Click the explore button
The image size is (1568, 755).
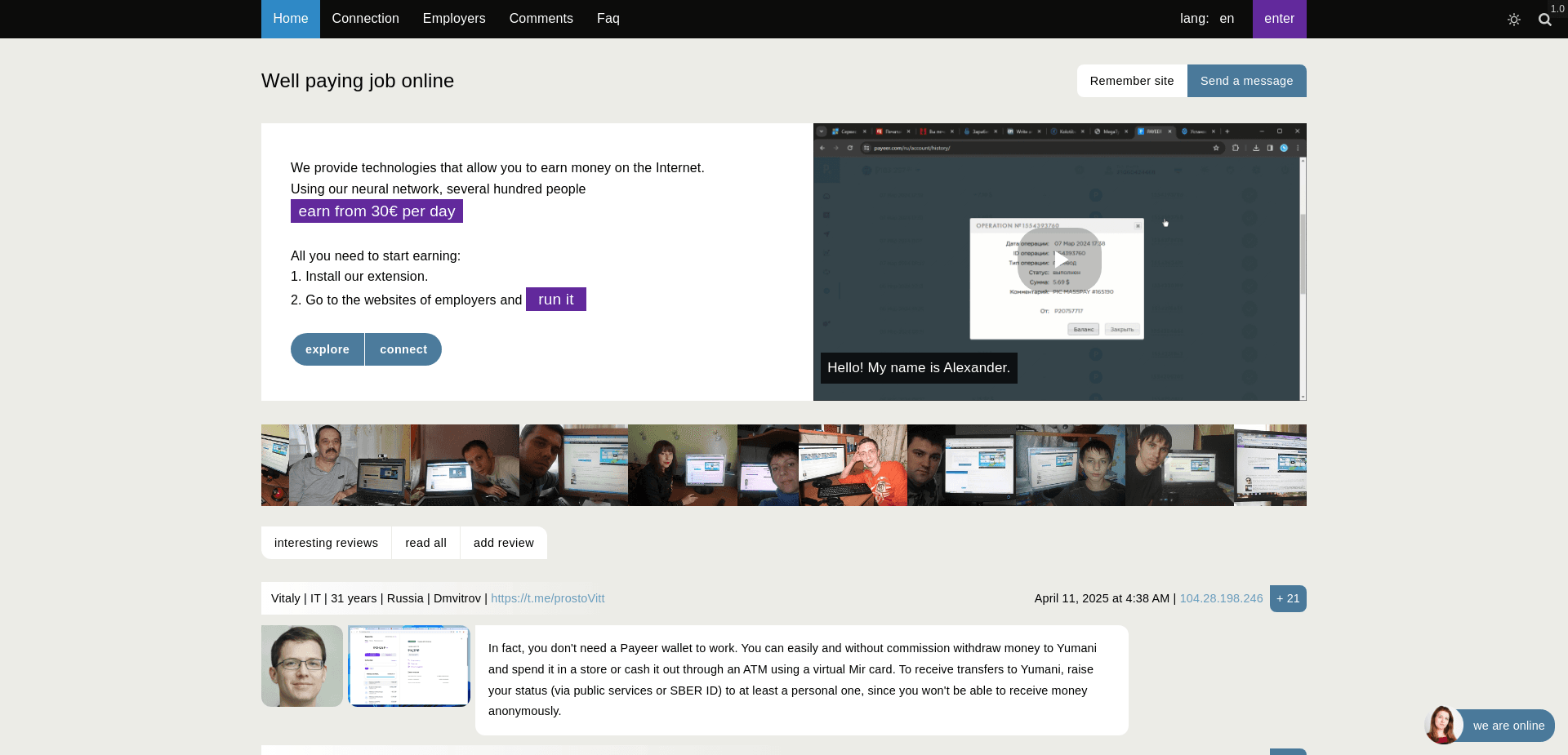(327, 349)
